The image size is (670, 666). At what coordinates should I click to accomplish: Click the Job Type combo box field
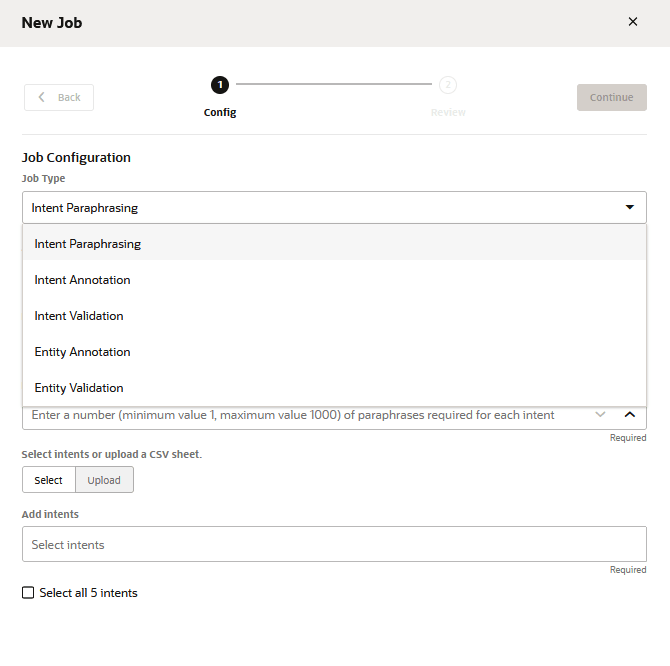click(x=320, y=208)
